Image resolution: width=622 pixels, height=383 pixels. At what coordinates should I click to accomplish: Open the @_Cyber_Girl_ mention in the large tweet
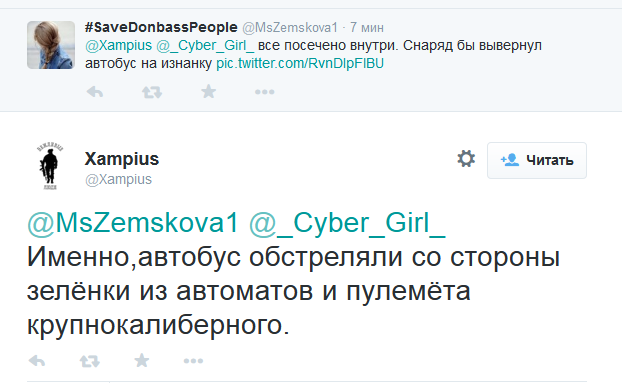(347, 222)
